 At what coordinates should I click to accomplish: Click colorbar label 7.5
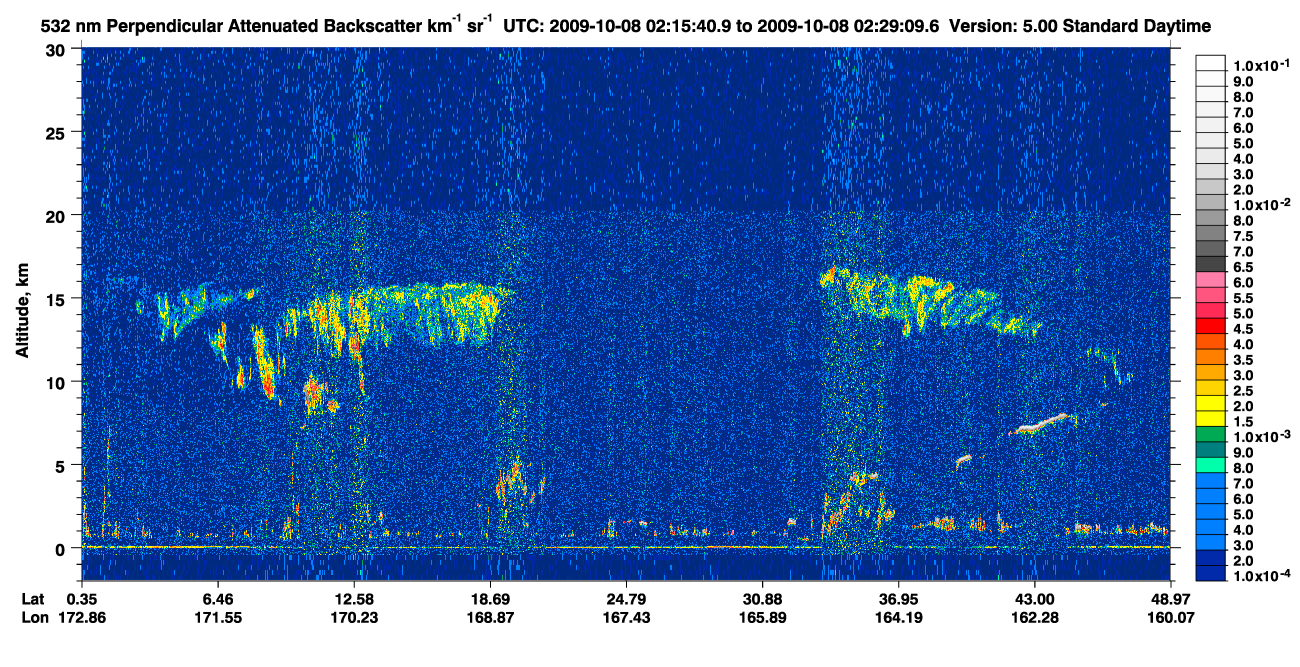[x=1243, y=236]
